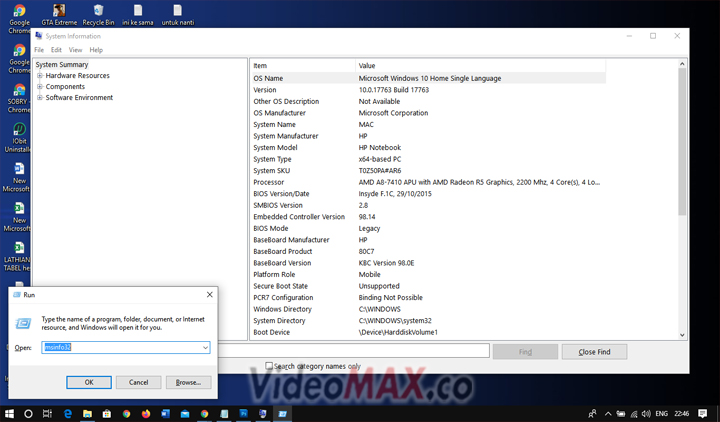The image size is (720, 422).
Task: Open File menu in System Information
Action: point(39,50)
